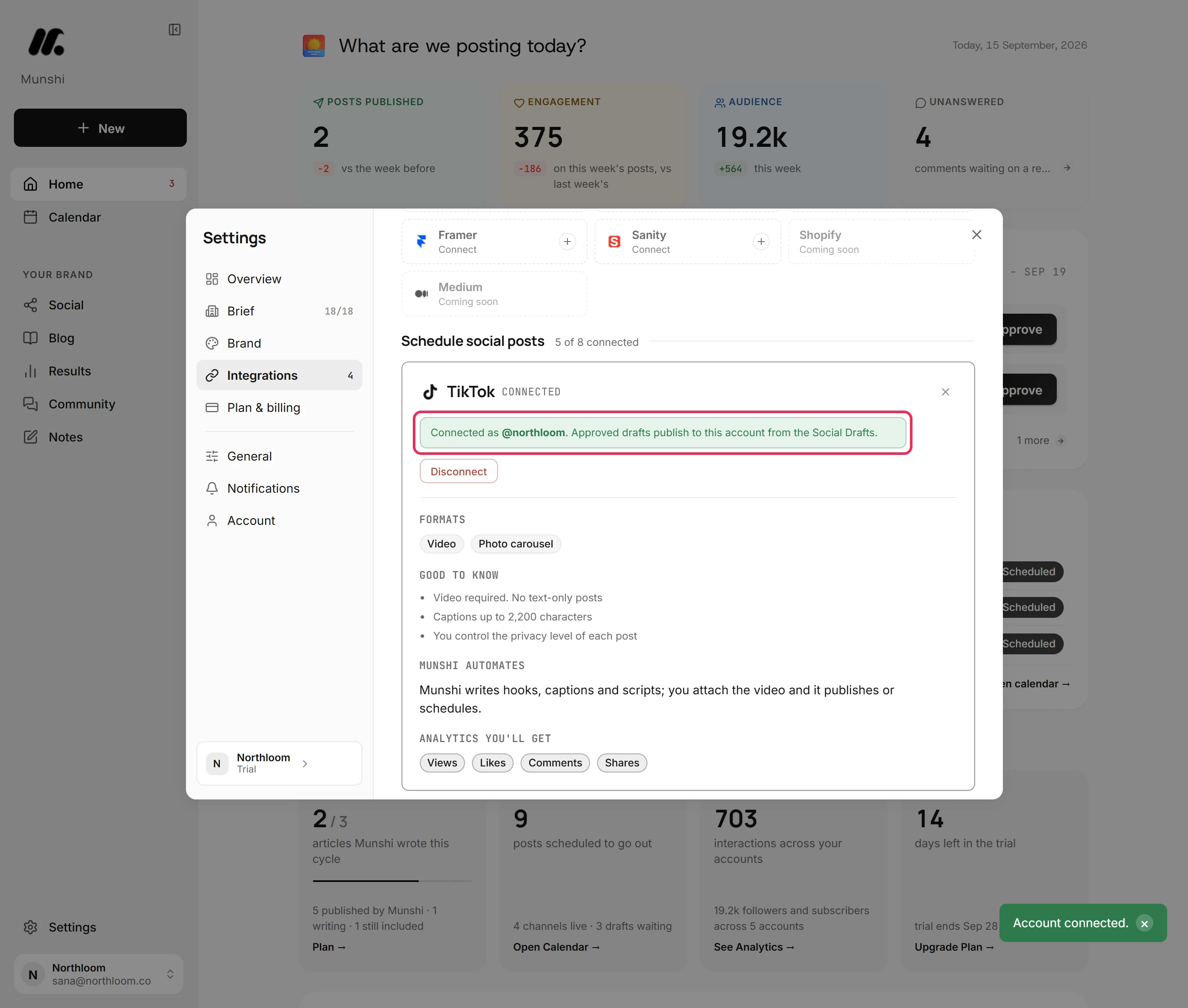
Task: Open Account settings
Action: click(x=279, y=521)
